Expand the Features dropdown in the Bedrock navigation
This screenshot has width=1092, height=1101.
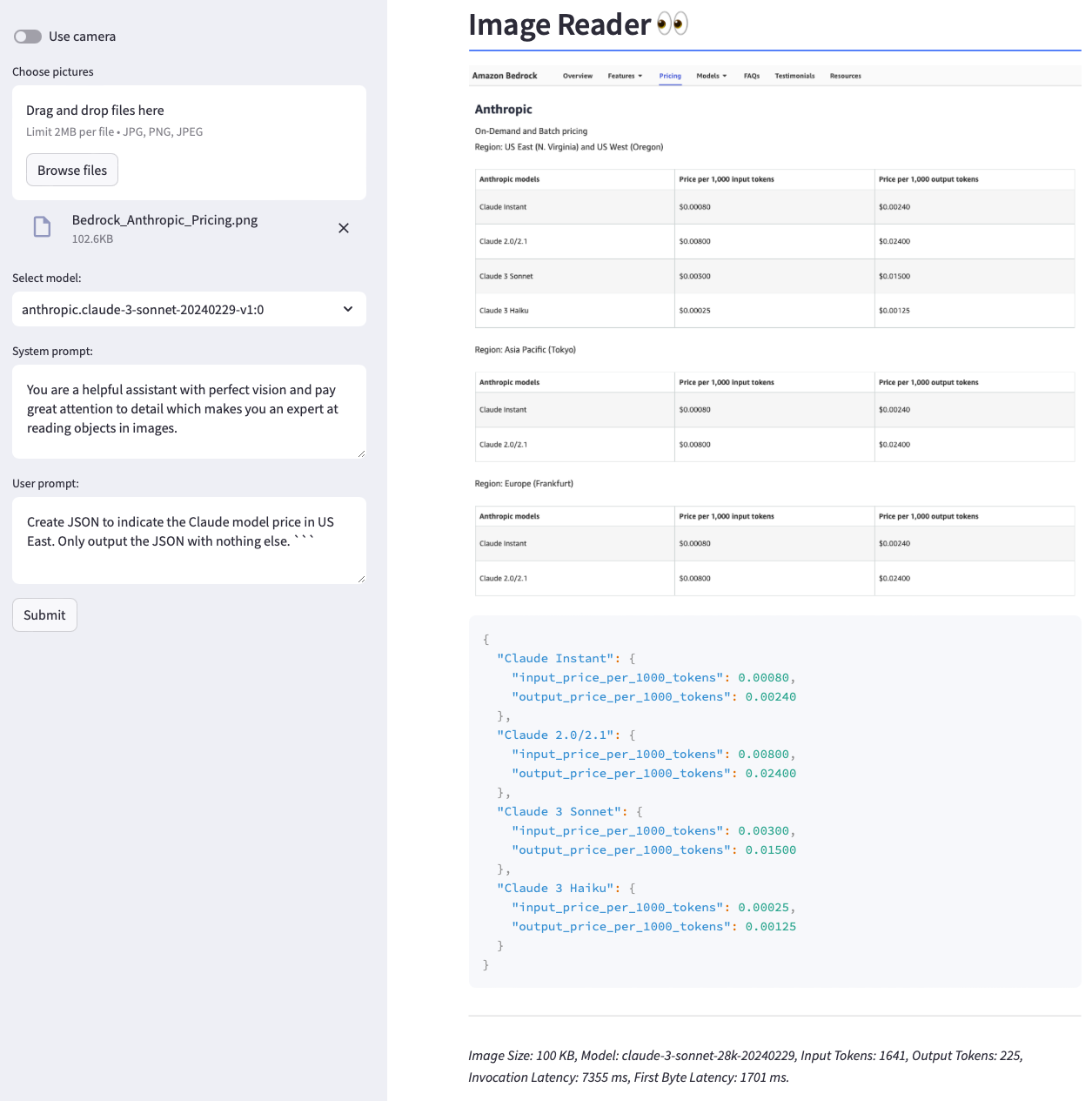(625, 77)
